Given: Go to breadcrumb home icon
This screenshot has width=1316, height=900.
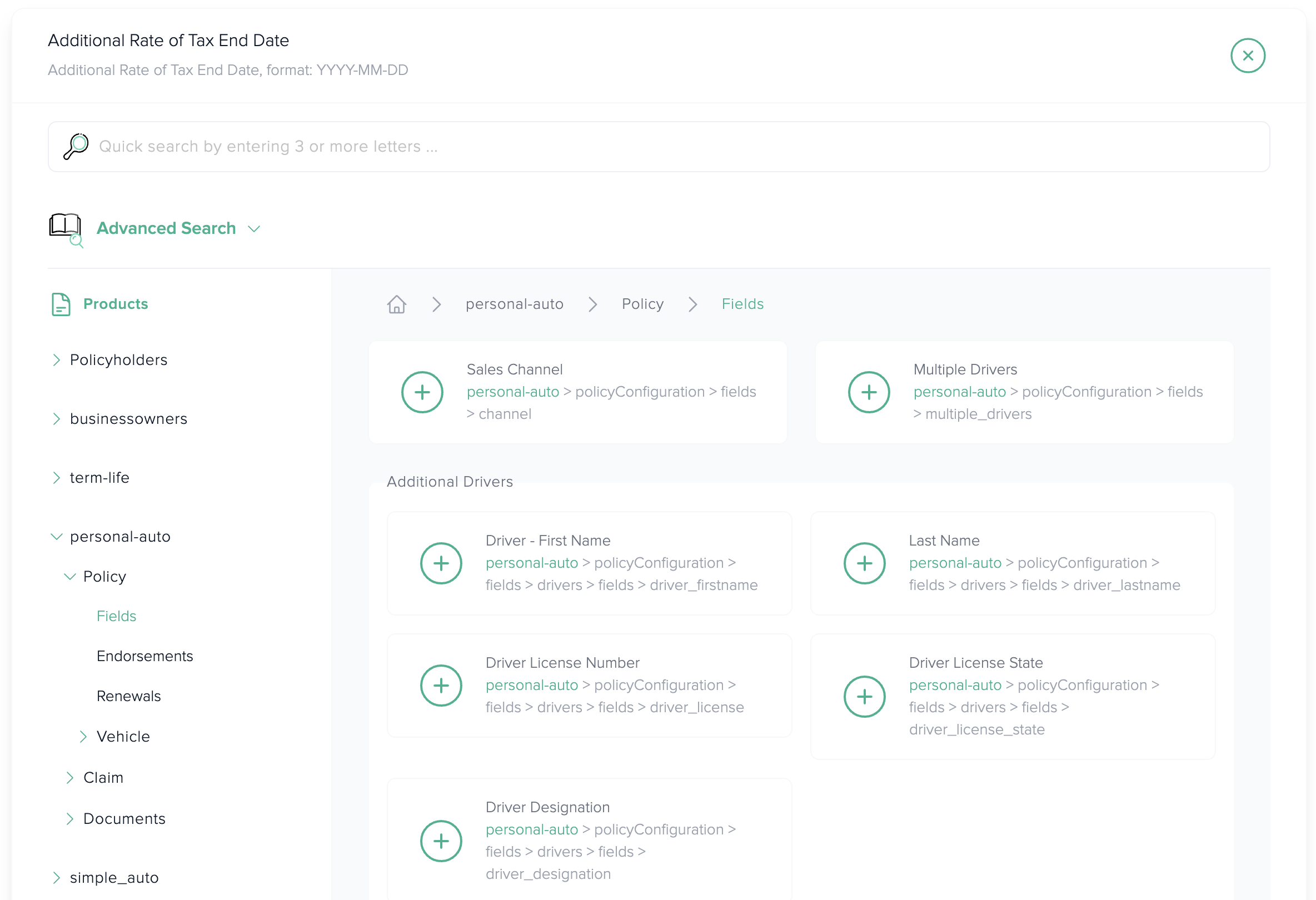Looking at the screenshot, I should (x=396, y=304).
